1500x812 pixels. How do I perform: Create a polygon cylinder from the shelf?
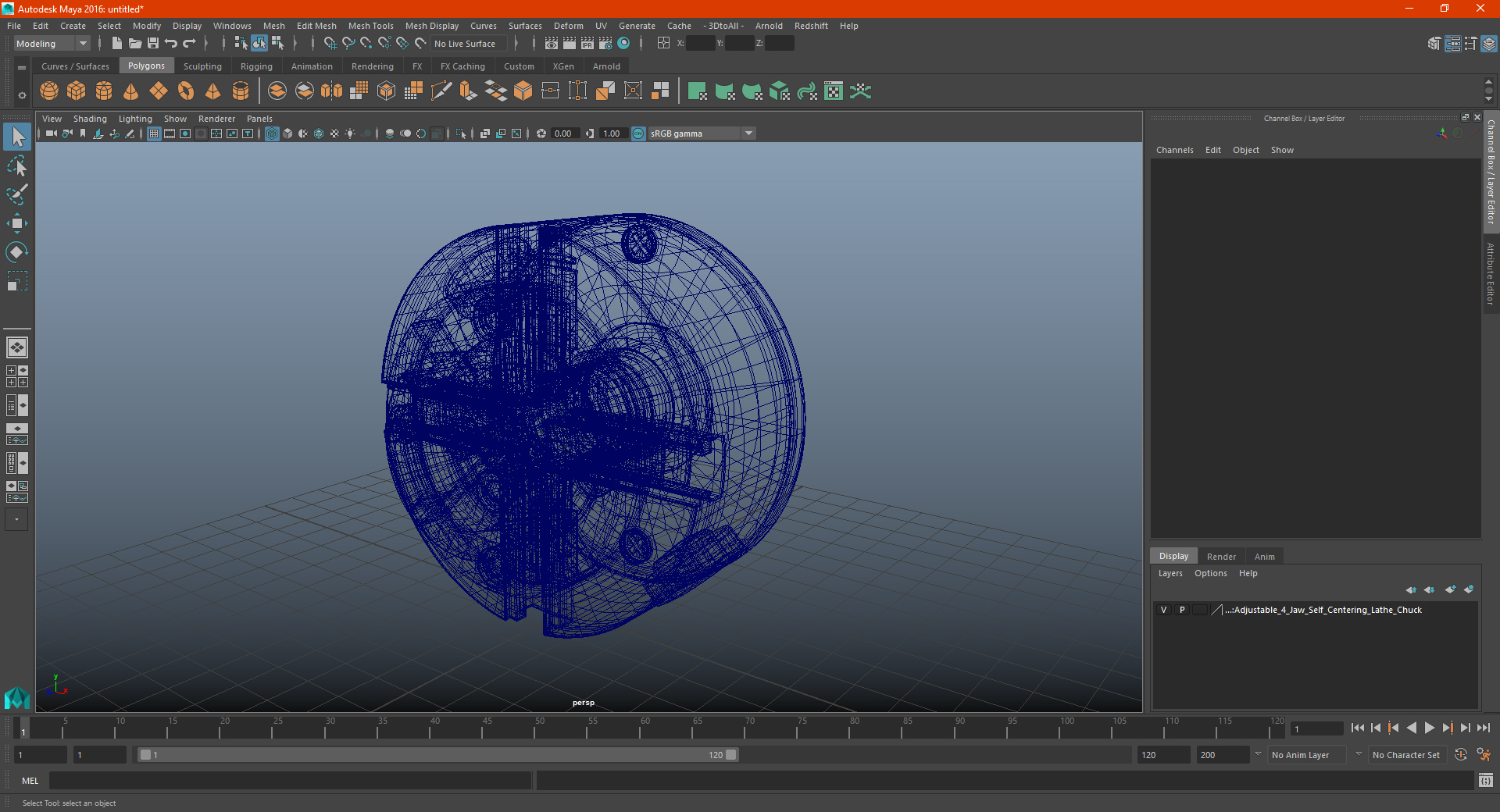[104, 91]
